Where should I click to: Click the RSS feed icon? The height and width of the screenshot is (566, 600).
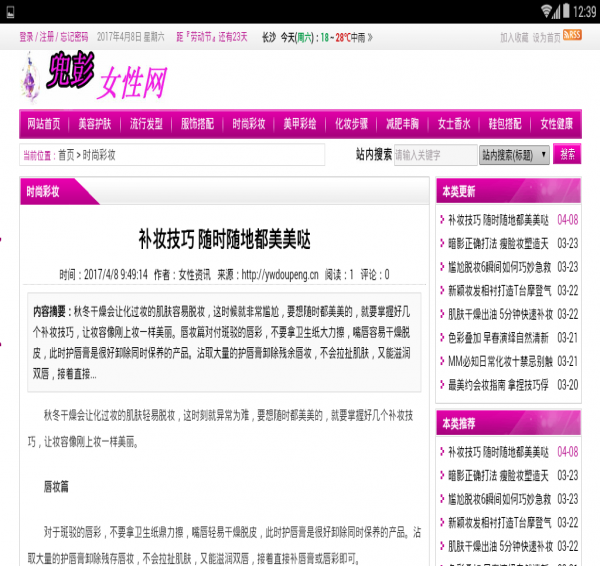[572, 35]
